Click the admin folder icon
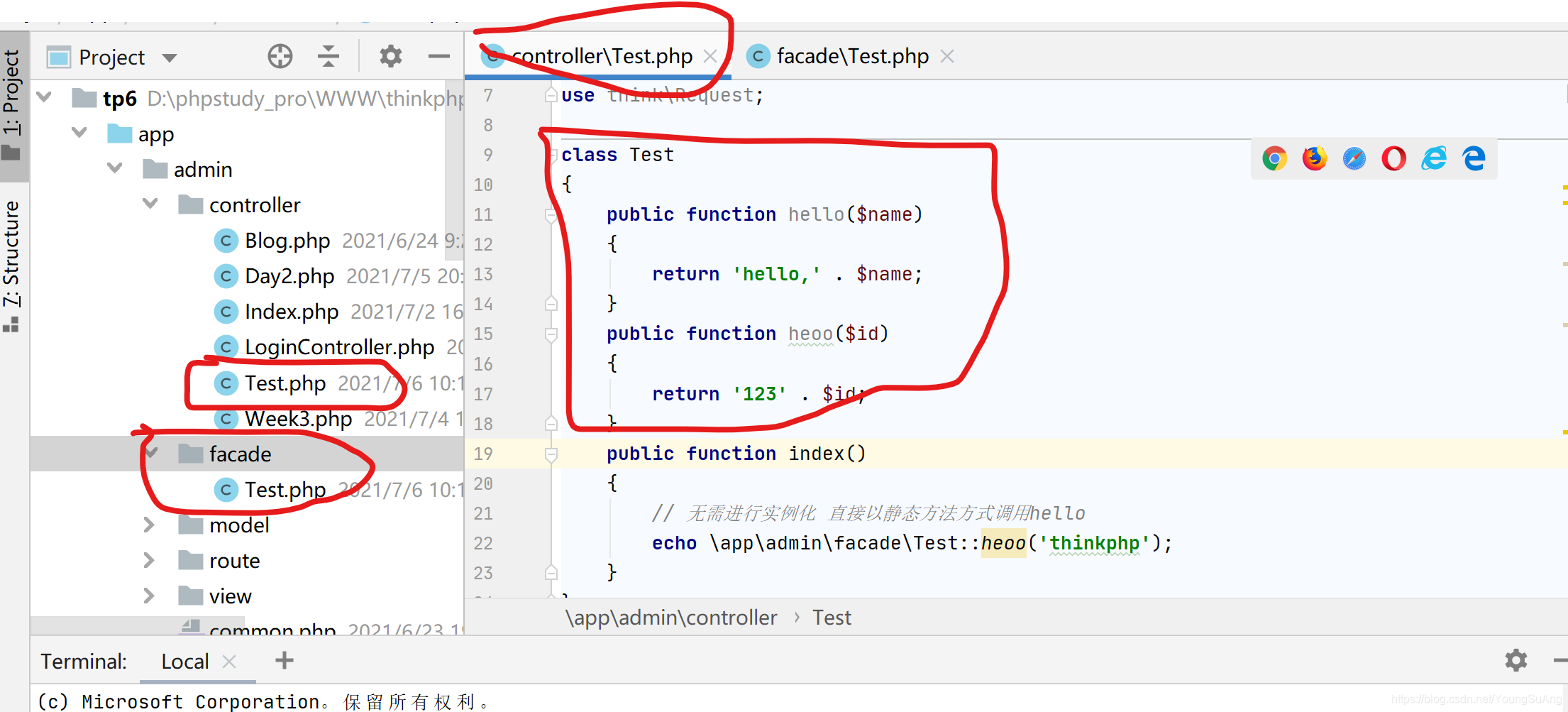The height and width of the screenshot is (712, 1568). [155, 169]
